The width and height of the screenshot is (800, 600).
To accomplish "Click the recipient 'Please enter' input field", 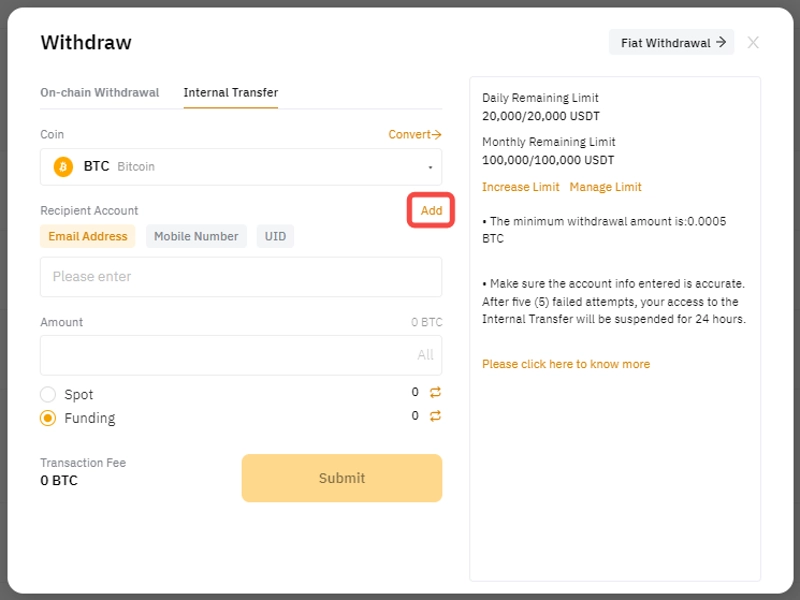I will (x=241, y=277).
